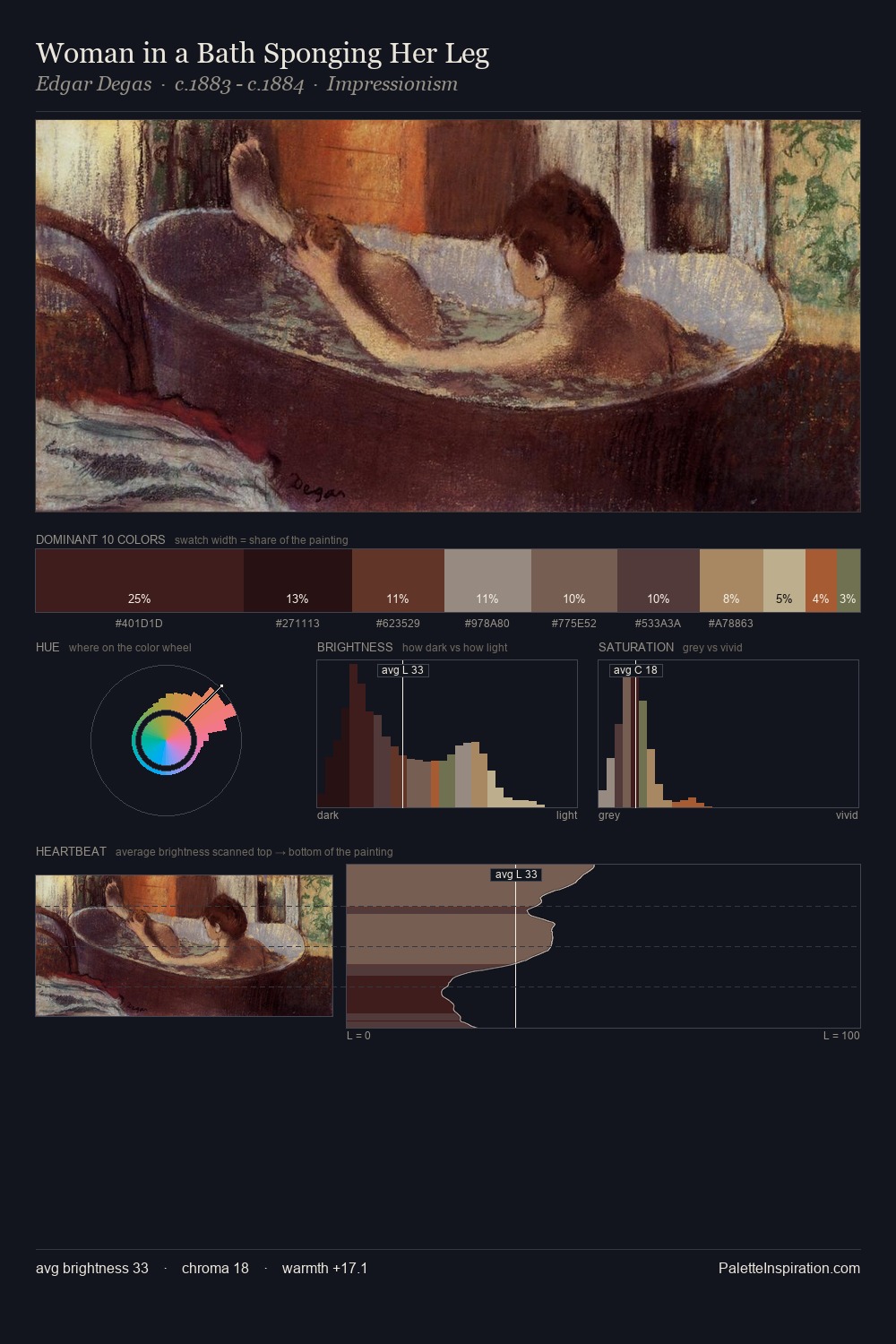Click the 'L = 100' axis label
The image size is (896, 1344).
tap(841, 1036)
